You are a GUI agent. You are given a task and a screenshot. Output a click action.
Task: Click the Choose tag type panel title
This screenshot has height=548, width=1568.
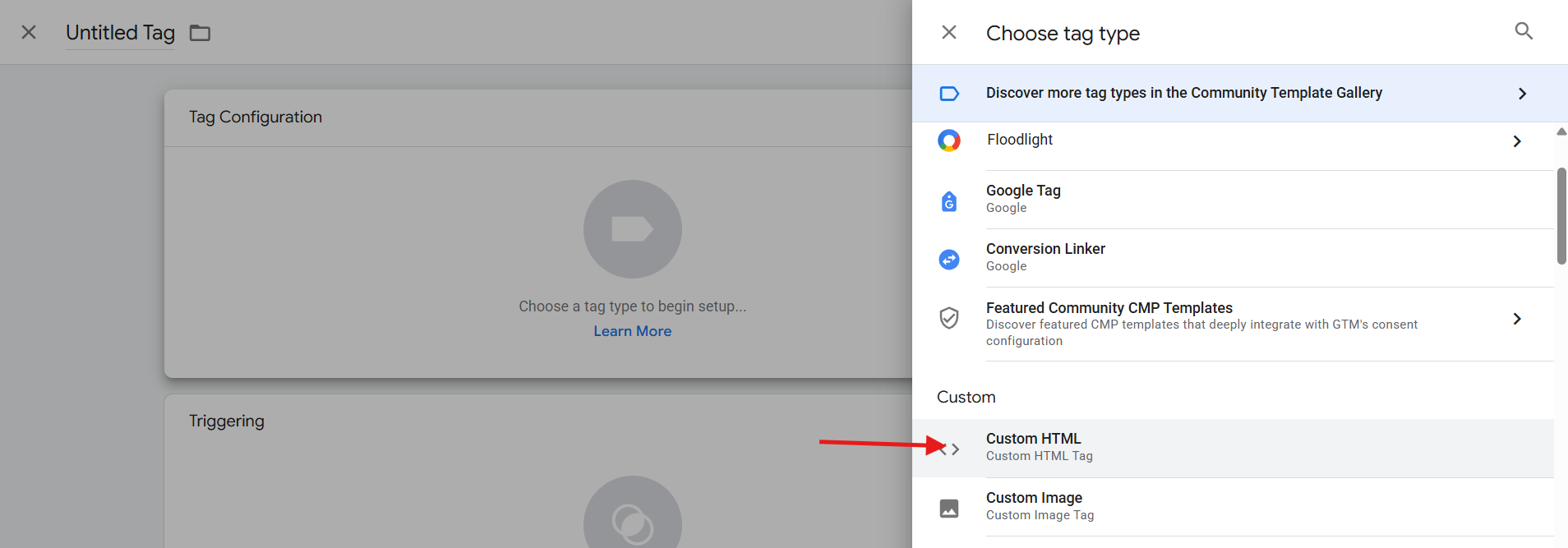tap(1063, 33)
